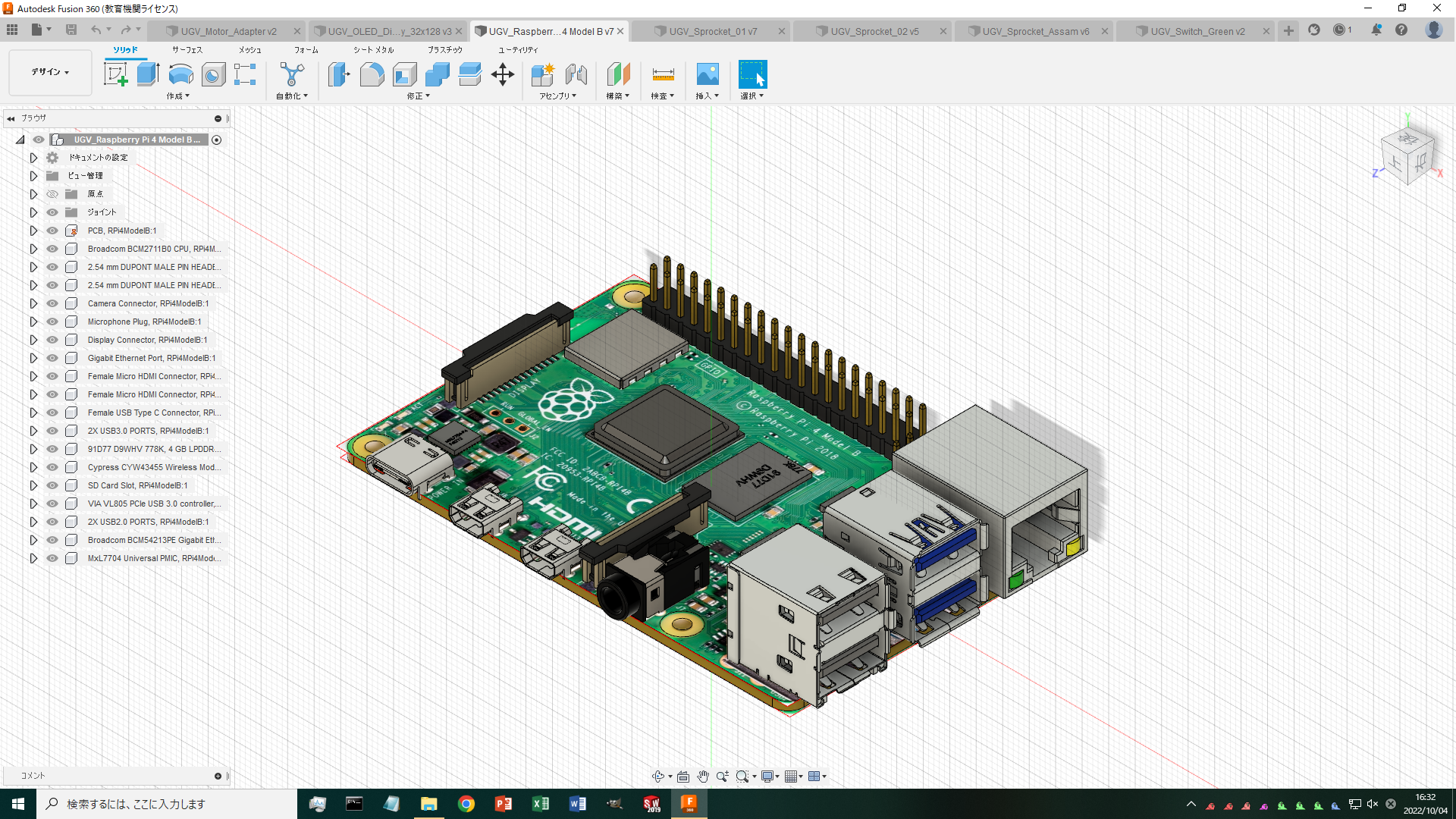This screenshot has height=819, width=1456.
Task: Expand the Named Views folder
Action: click(33, 176)
